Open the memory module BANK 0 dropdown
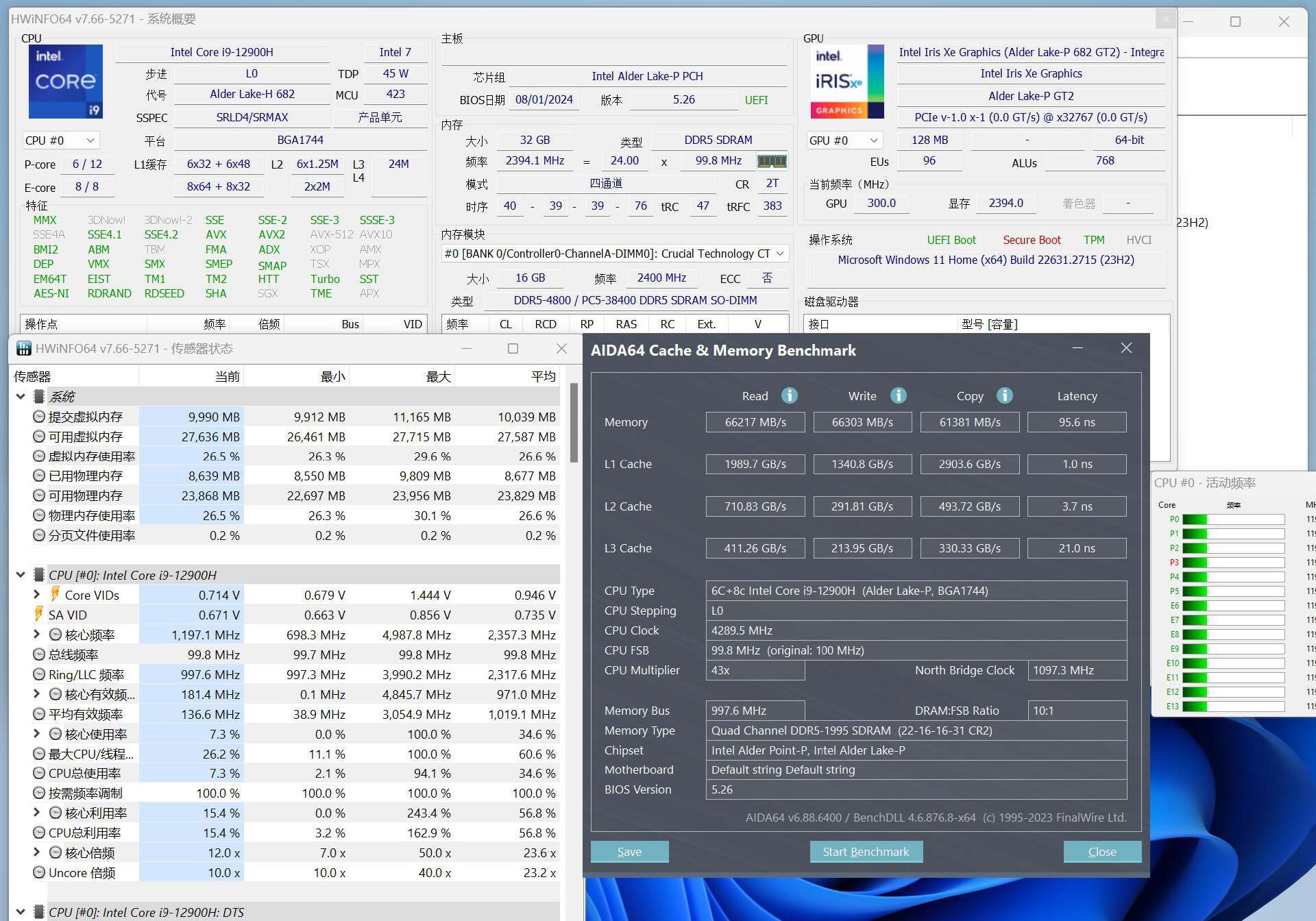Viewport: 1316px width, 921px height. pyautogui.click(x=615, y=254)
